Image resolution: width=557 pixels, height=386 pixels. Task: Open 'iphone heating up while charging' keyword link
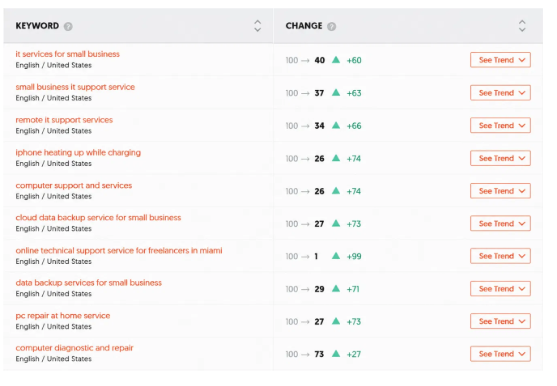click(78, 152)
